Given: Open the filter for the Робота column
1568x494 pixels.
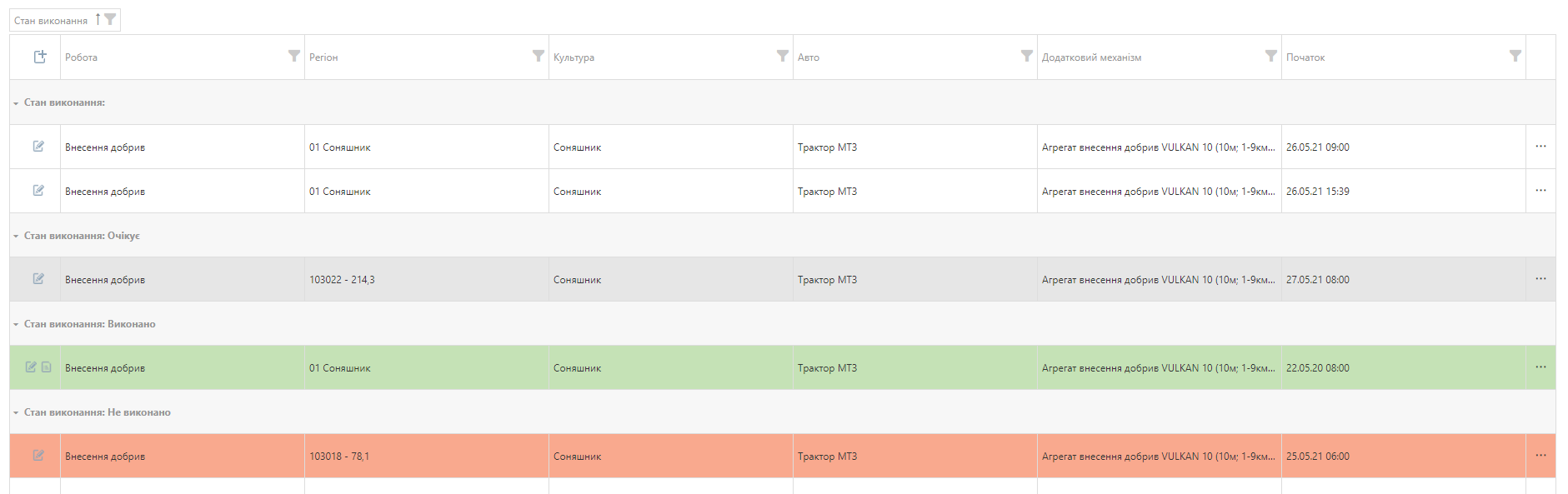Looking at the screenshot, I should tap(294, 56).
